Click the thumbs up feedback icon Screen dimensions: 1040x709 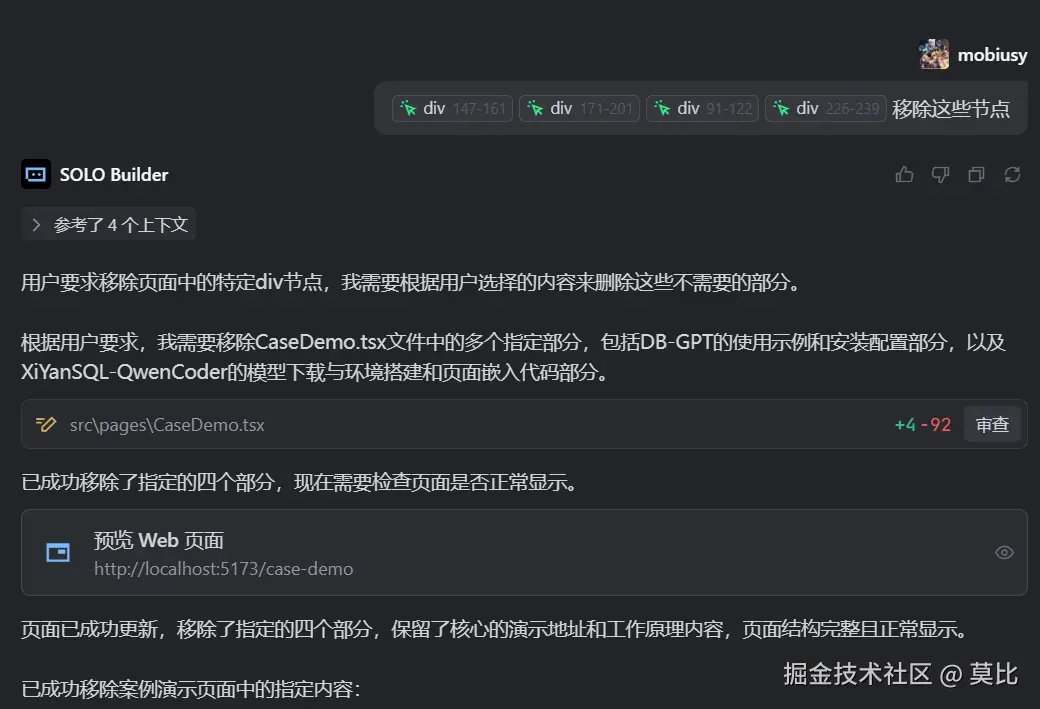pyautogui.click(x=904, y=174)
